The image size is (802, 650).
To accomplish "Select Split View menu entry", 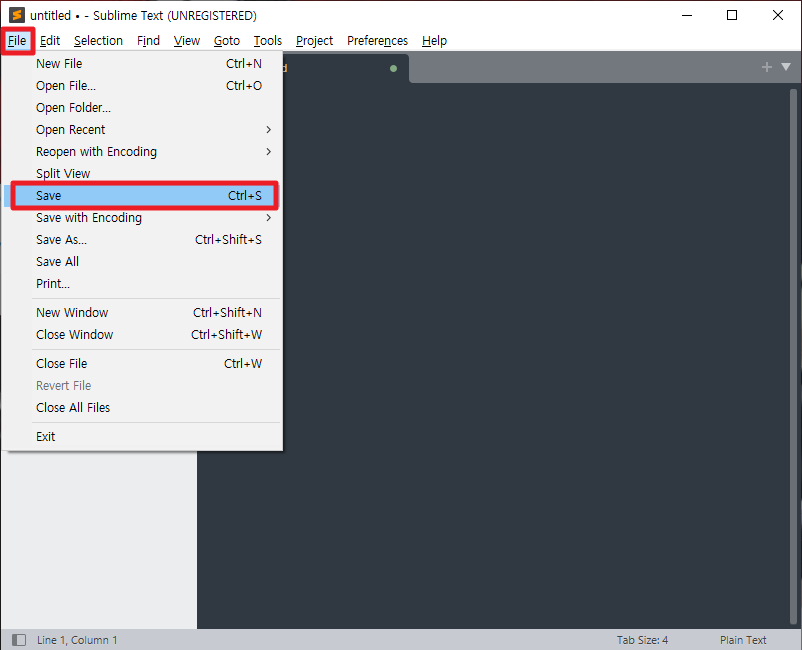I will (x=142, y=173).
